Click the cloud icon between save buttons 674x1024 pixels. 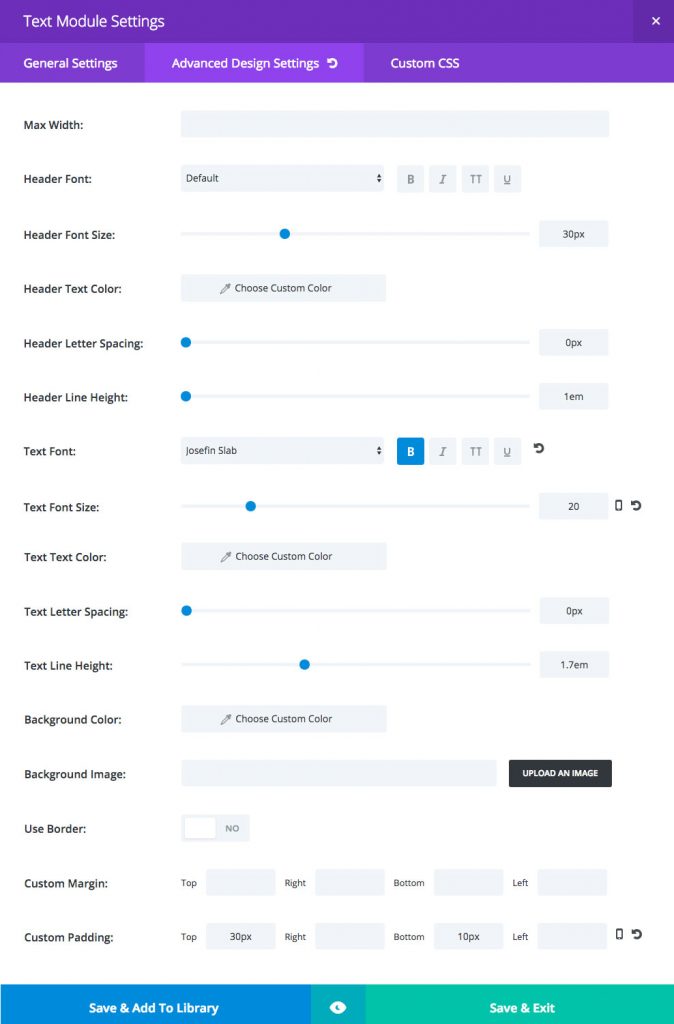coord(337,1006)
